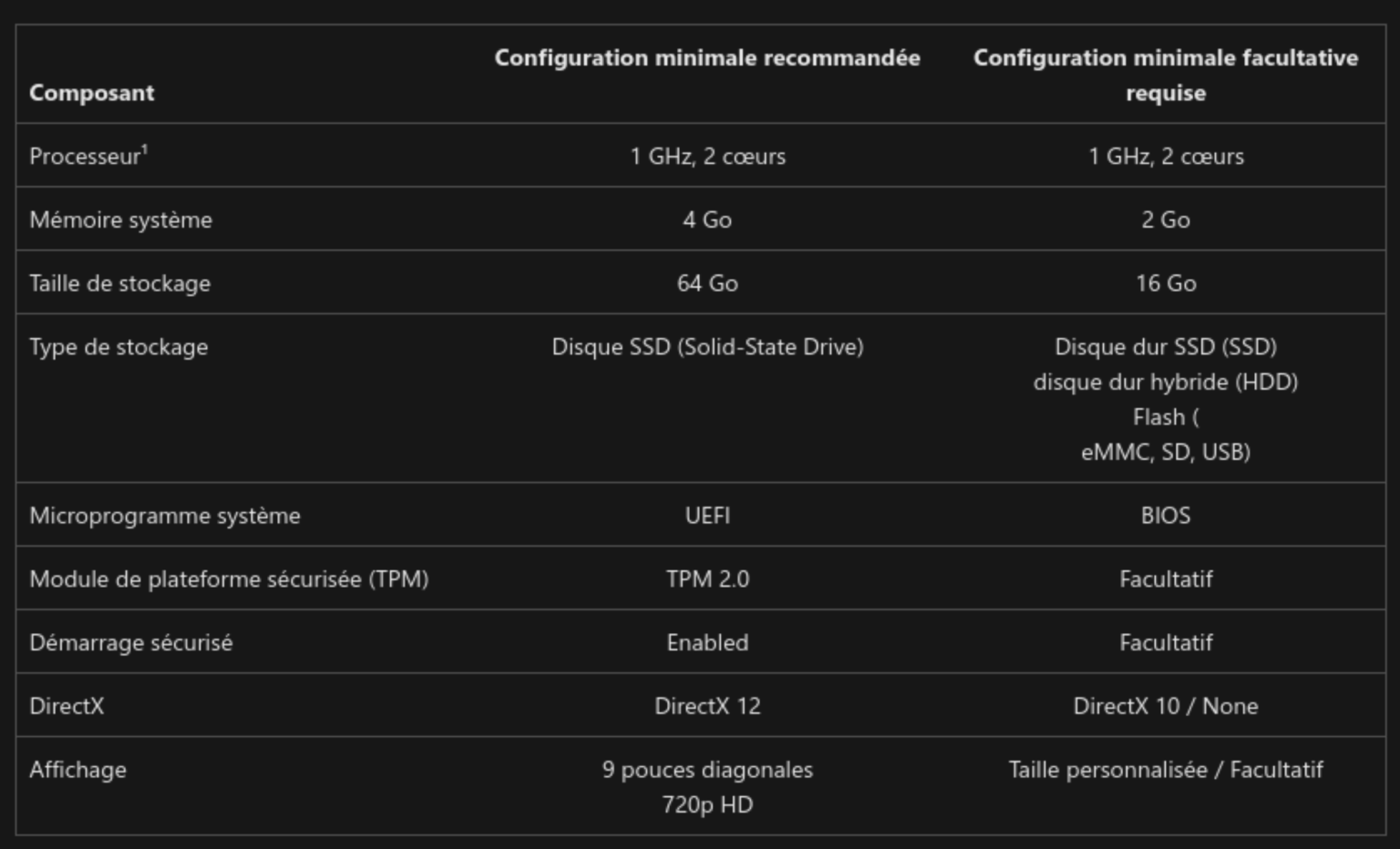Click the TPM 2.0 value

(x=707, y=579)
